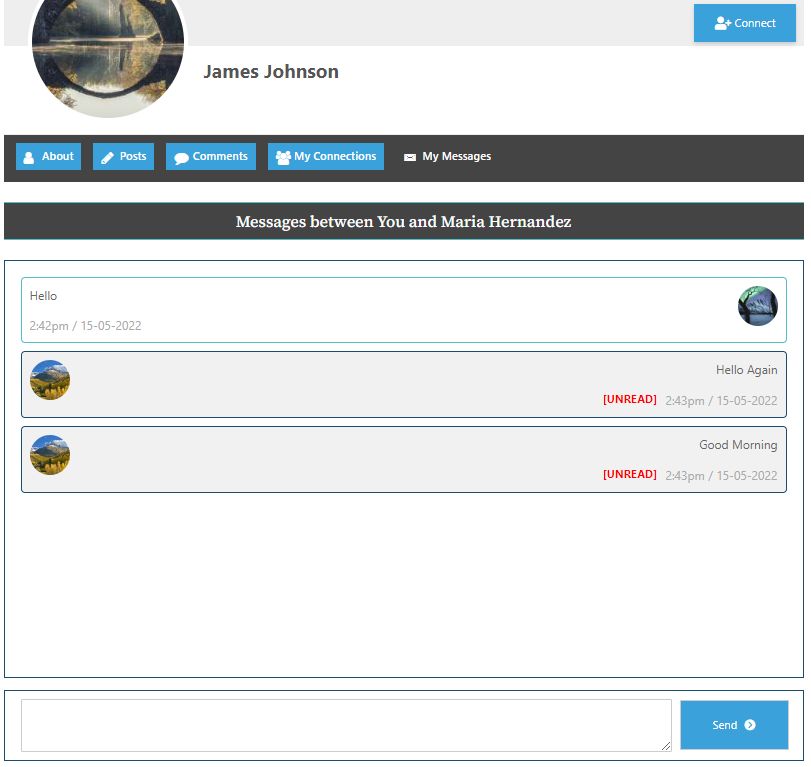The width and height of the screenshot is (811, 767).
Task: Click the Messages between You and Maria Hernandez header
Action: pyautogui.click(x=403, y=221)
